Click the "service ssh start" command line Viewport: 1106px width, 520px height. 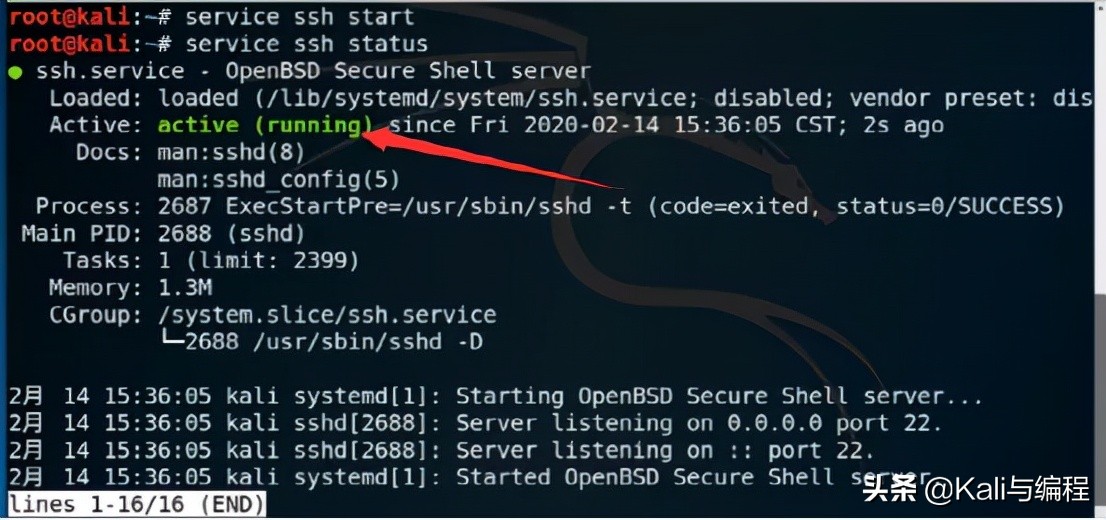(x=212, y=16)
